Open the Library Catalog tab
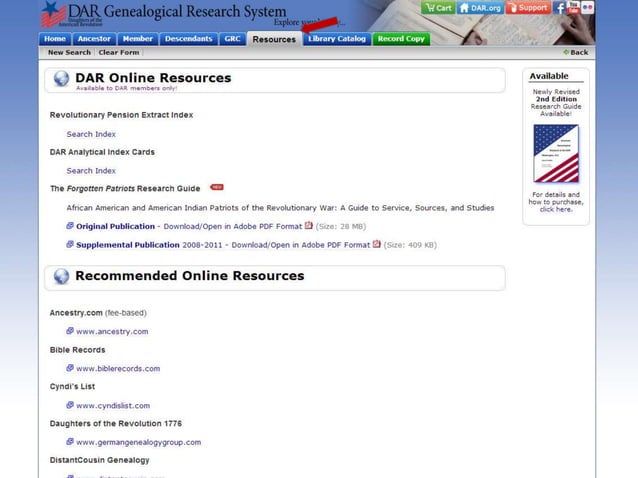 point(337,39)
